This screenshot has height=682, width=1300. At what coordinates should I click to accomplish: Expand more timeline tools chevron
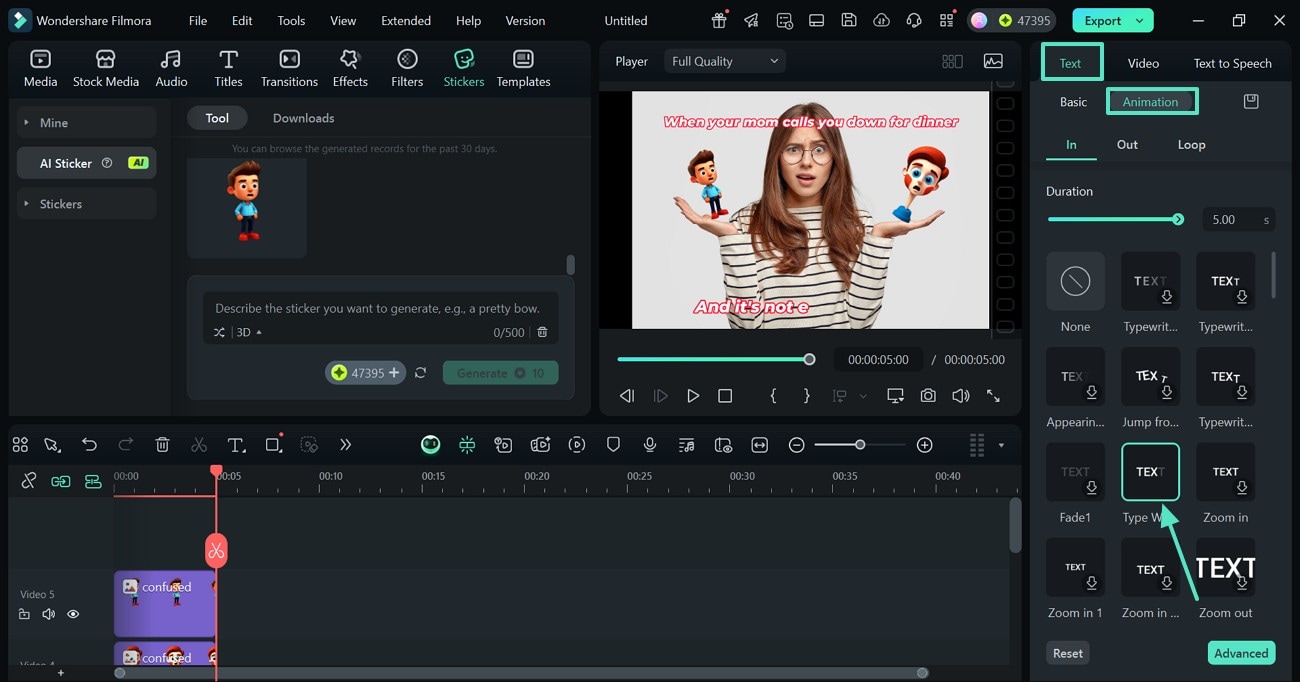[345, 445]
